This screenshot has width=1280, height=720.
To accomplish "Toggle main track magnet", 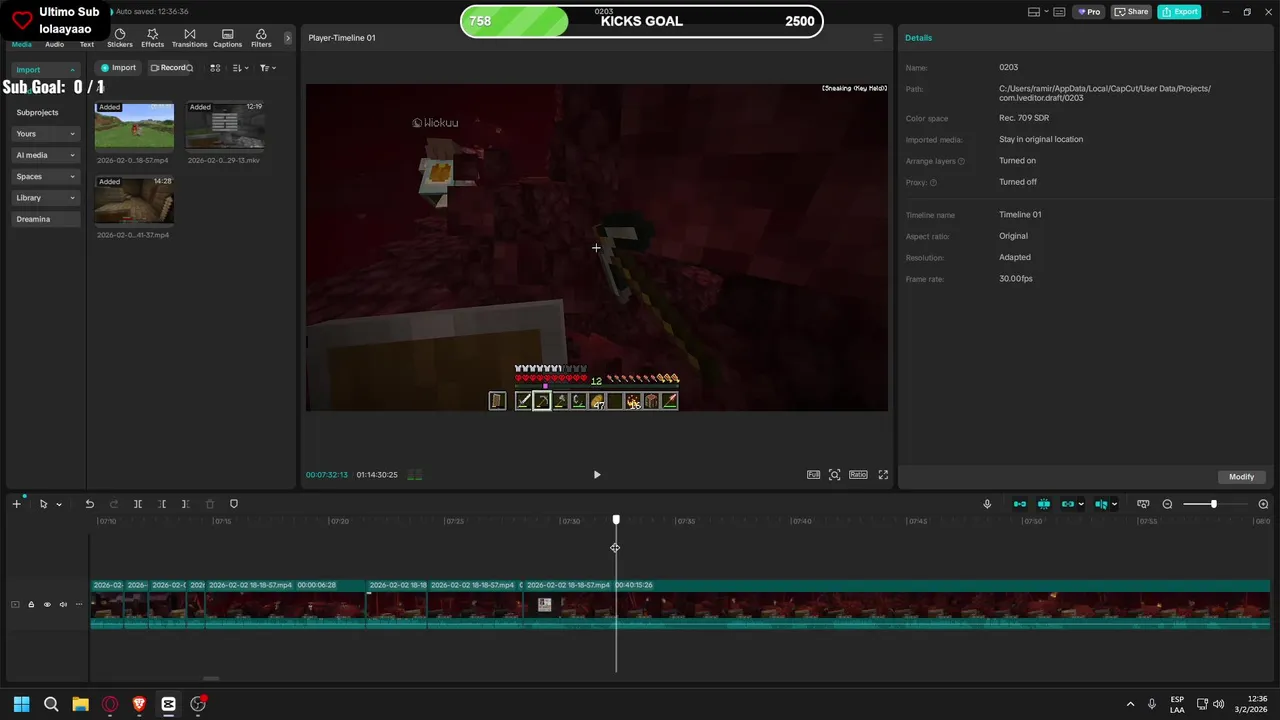I will [1020, 504].
